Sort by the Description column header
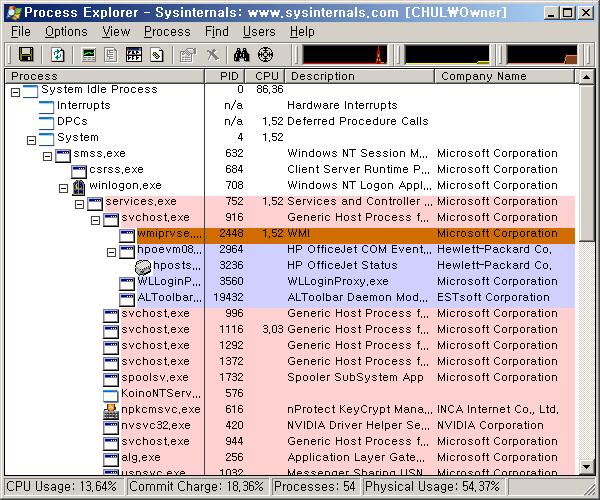Screen dimensions: 600x500 coord(360,76)
